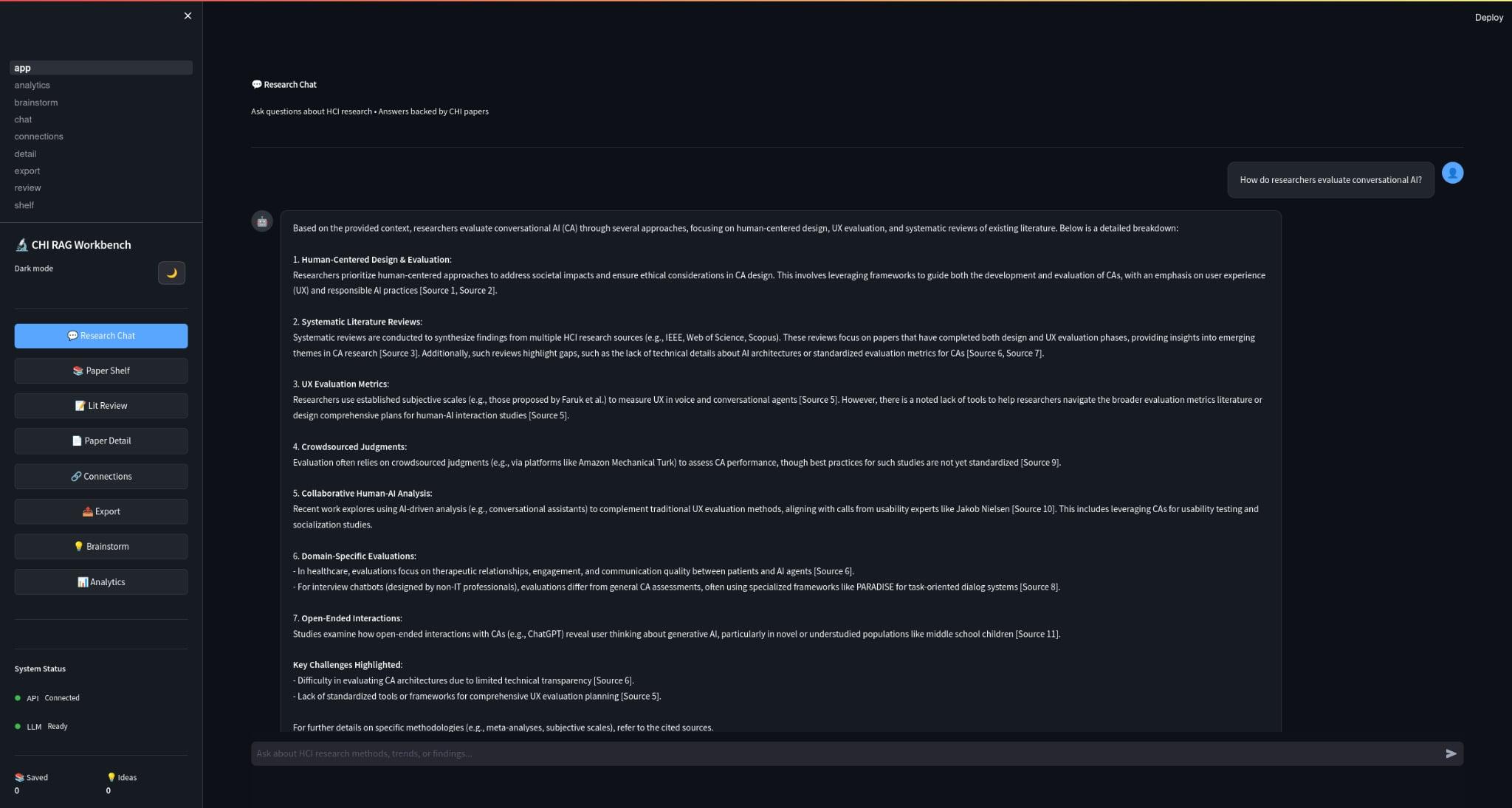Navigate to brainstorm page link
This screenshot has width=1512, height=808.
(x=35, y=103)
